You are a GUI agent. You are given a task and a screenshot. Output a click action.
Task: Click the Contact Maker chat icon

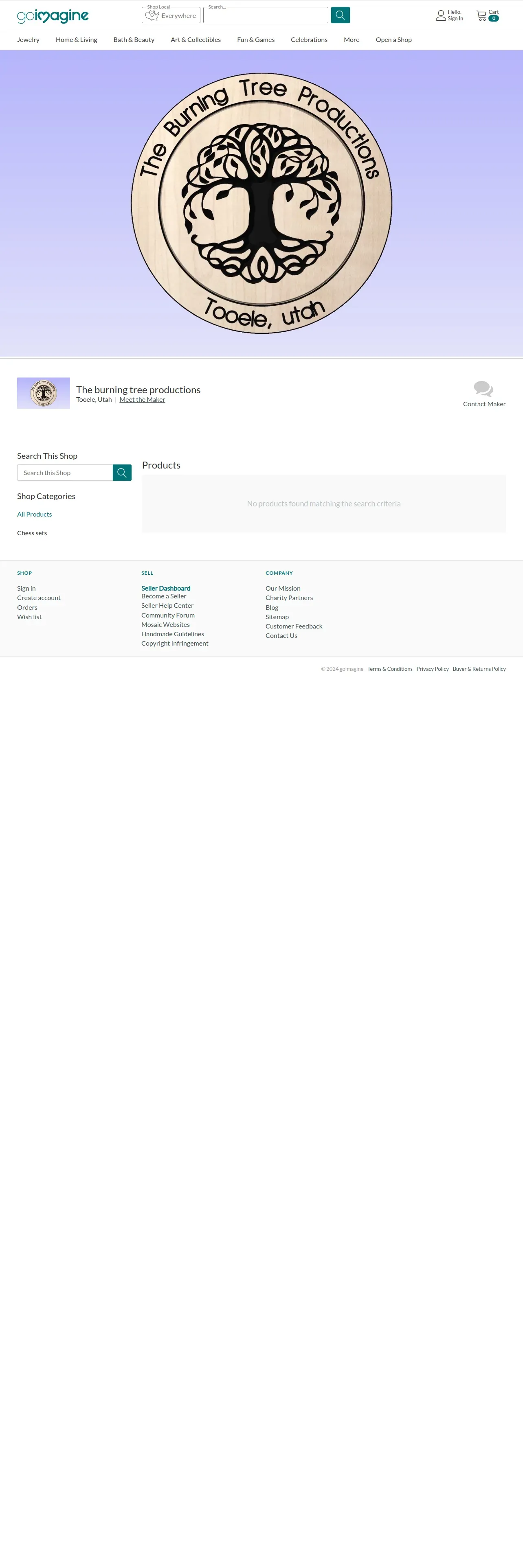(483, 388)
